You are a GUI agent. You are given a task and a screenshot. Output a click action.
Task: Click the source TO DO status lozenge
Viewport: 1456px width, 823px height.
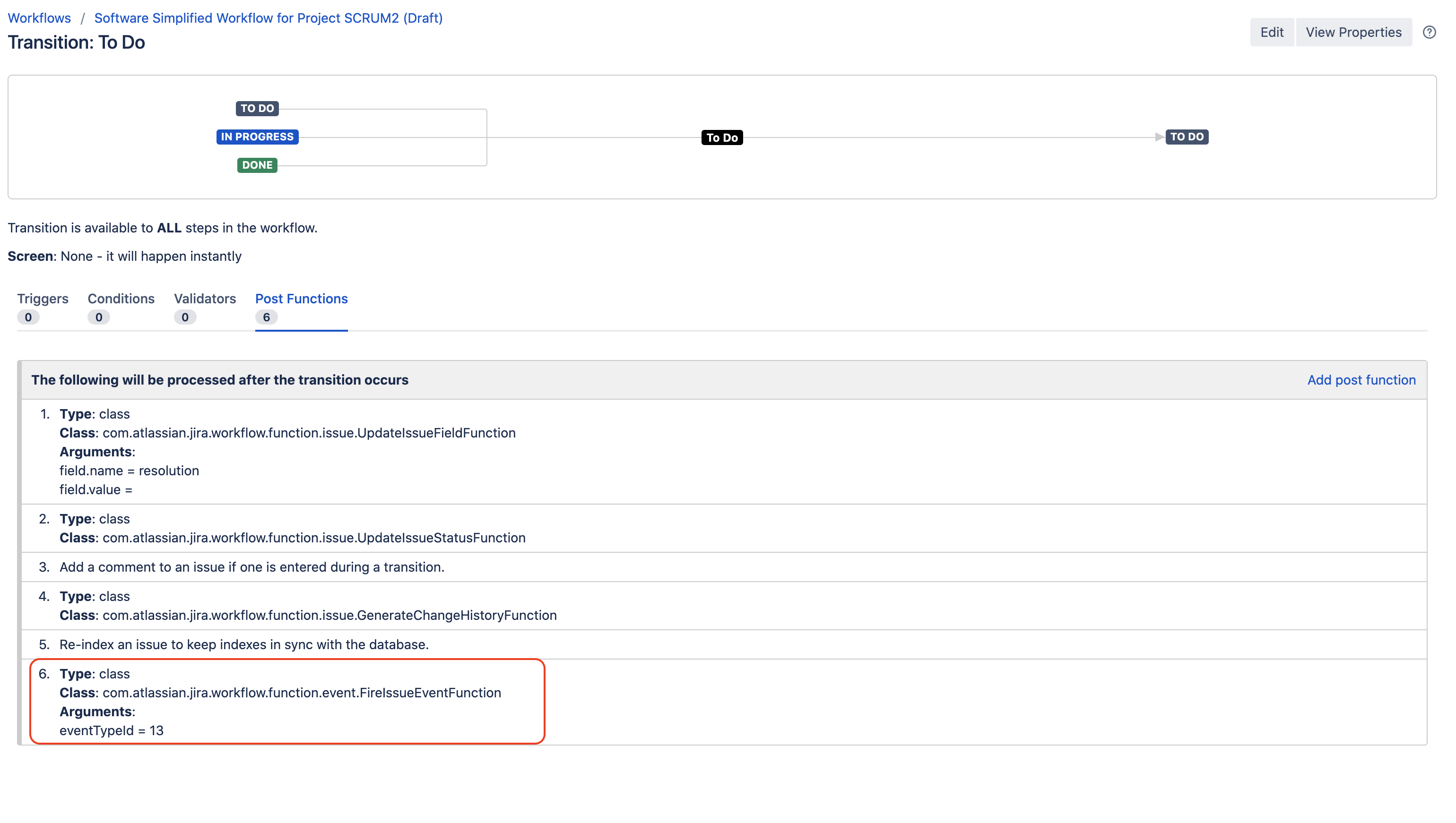pos(257,109)
